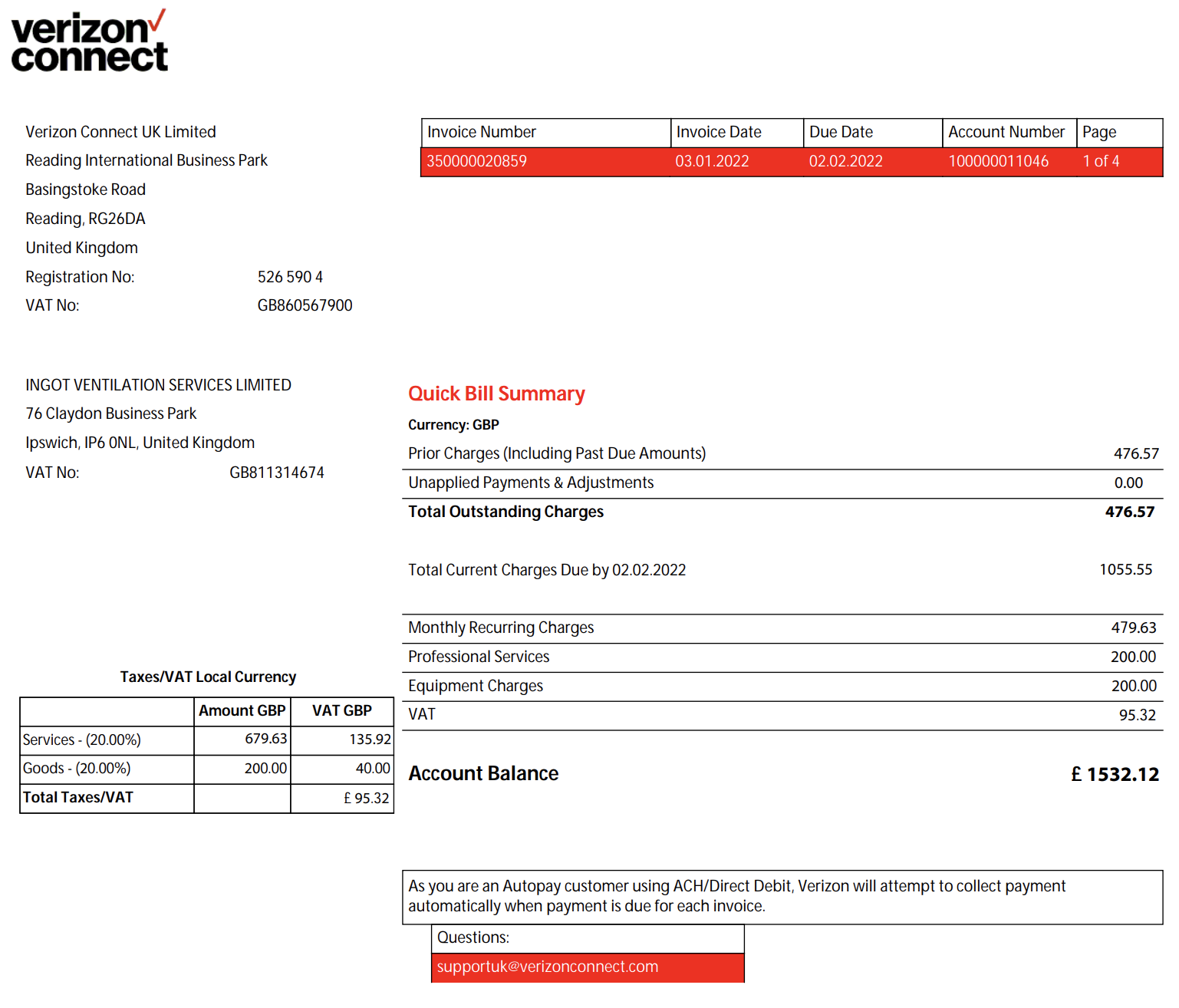Screen dimensions: 1179x1008
Task: Select the 1055.55 current charges value
Action: [1125, 569]
